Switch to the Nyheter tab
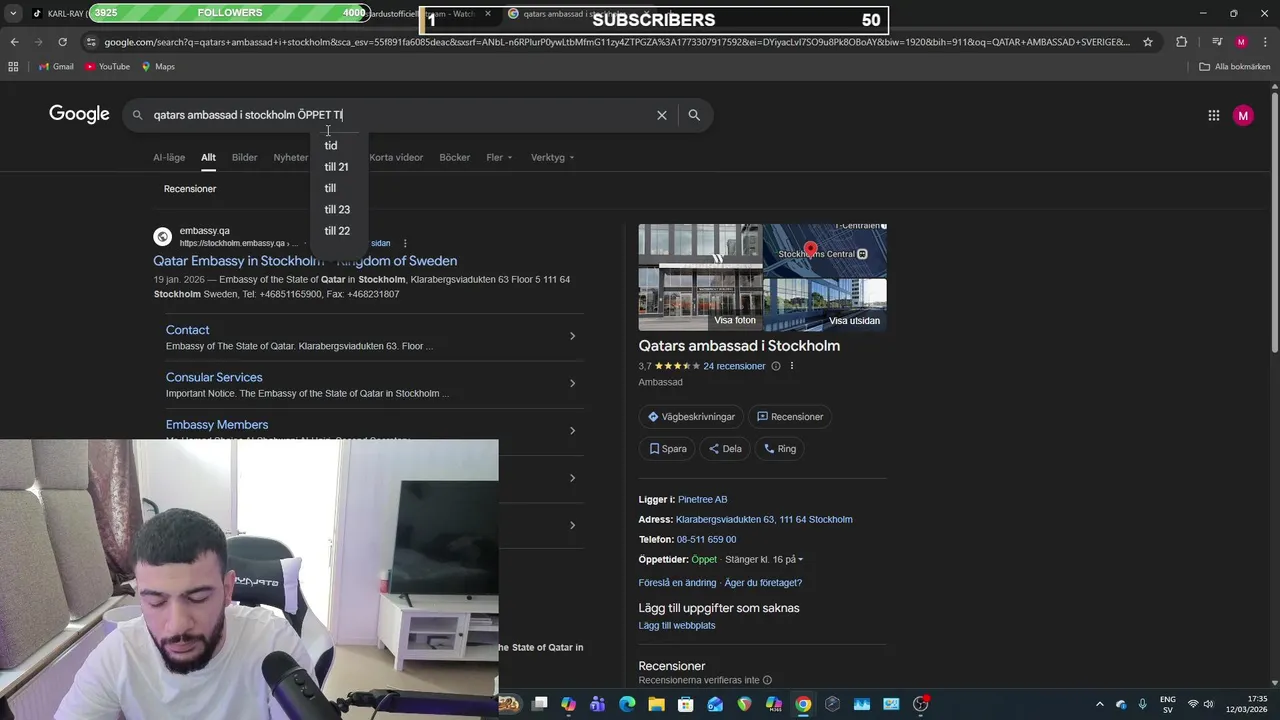This screenshot has height=720, width=1280. click(291, 157)
